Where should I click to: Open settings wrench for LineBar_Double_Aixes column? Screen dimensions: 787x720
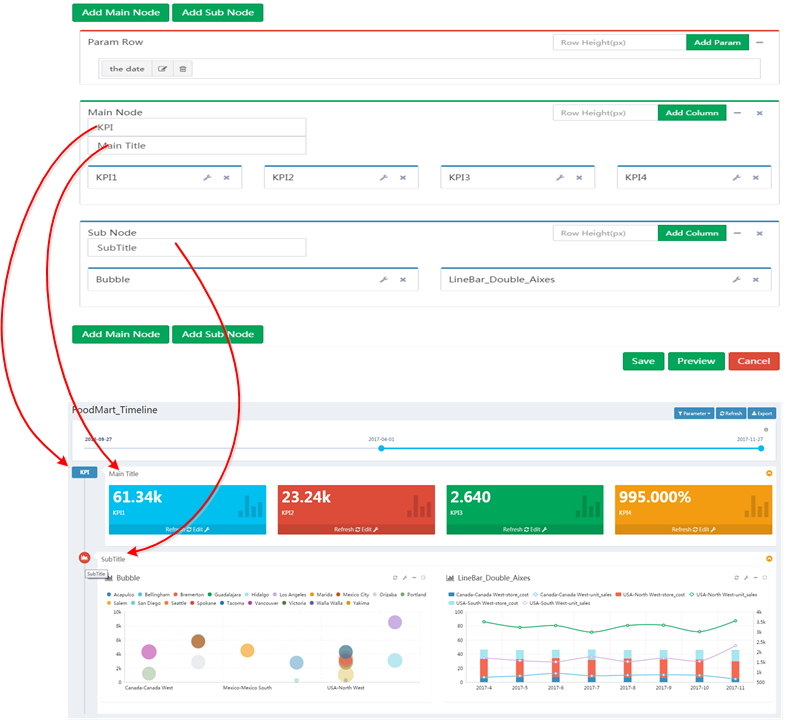pos(737,279)
